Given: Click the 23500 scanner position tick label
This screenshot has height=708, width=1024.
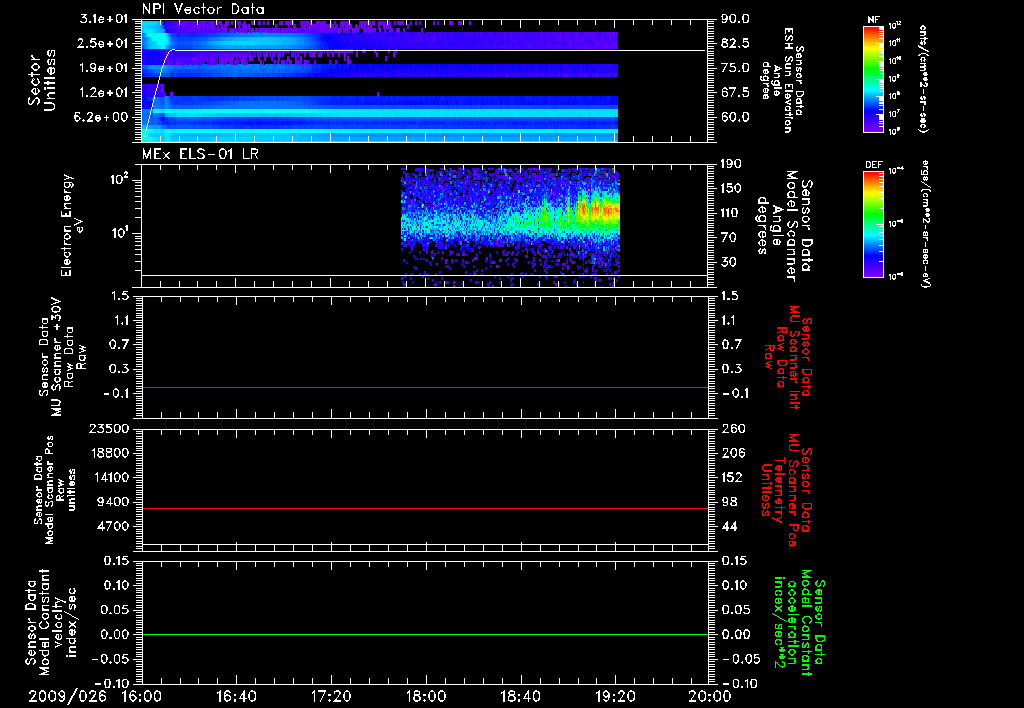Looking at the screenshot, I should click(109, 428).
